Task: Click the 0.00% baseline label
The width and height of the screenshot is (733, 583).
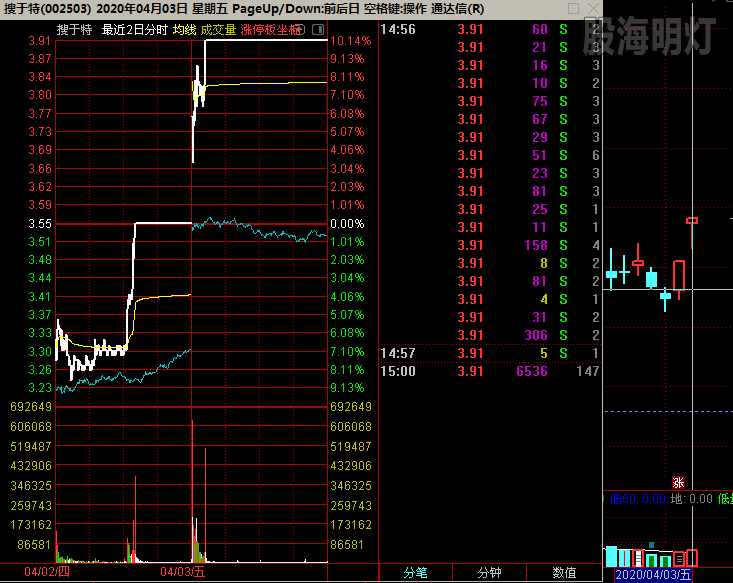Action: 347,223
